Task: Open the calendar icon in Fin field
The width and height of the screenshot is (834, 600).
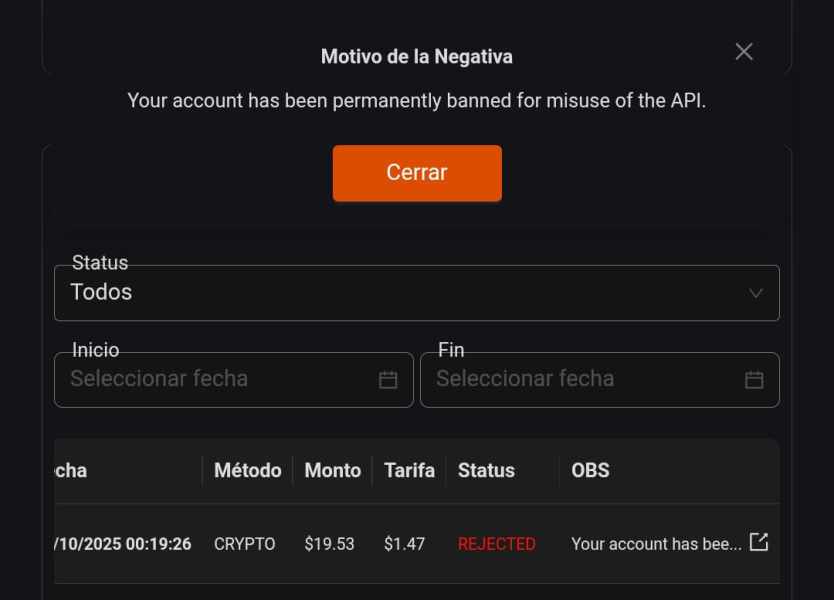Action: click(754, 380)
